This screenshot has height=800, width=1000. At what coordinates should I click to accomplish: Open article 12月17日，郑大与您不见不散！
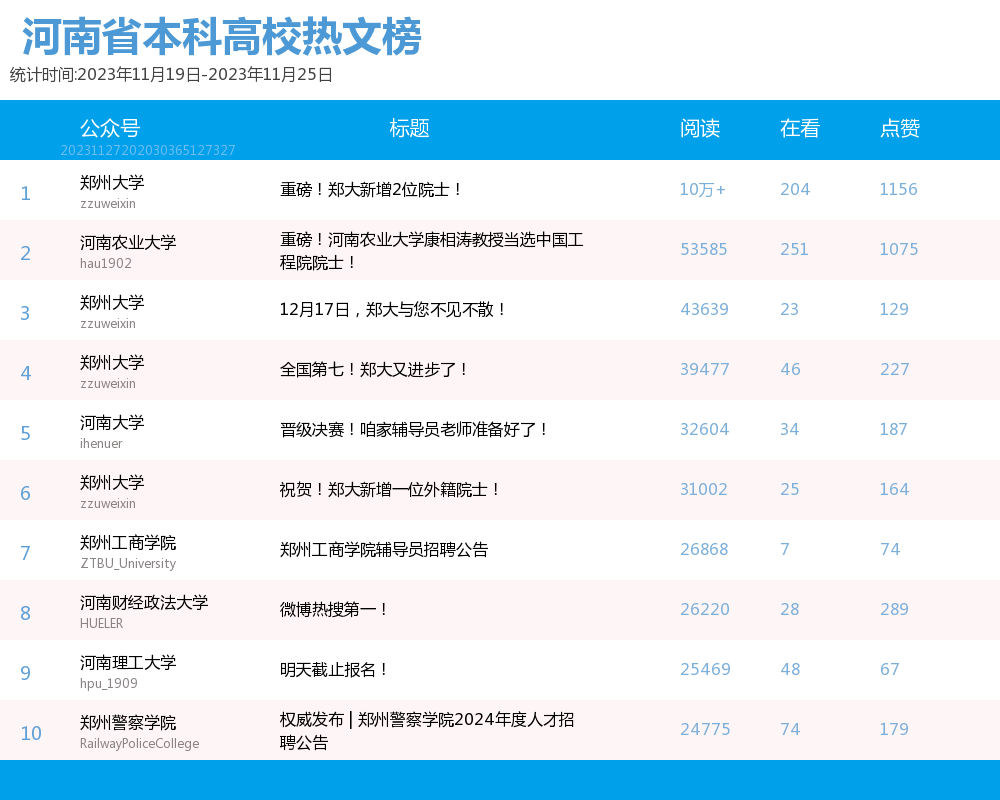point(392,309)
